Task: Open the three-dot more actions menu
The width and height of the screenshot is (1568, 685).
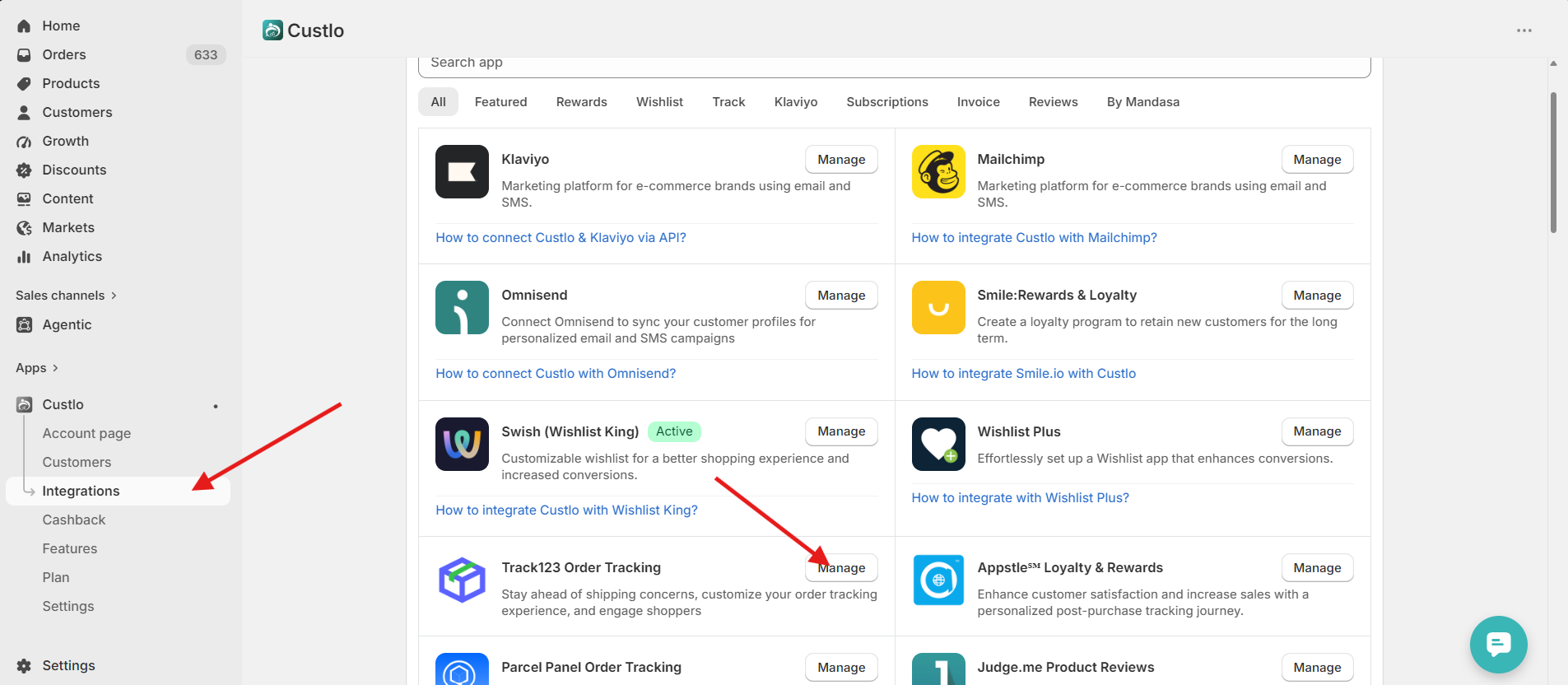Action: click(1524, 30)
